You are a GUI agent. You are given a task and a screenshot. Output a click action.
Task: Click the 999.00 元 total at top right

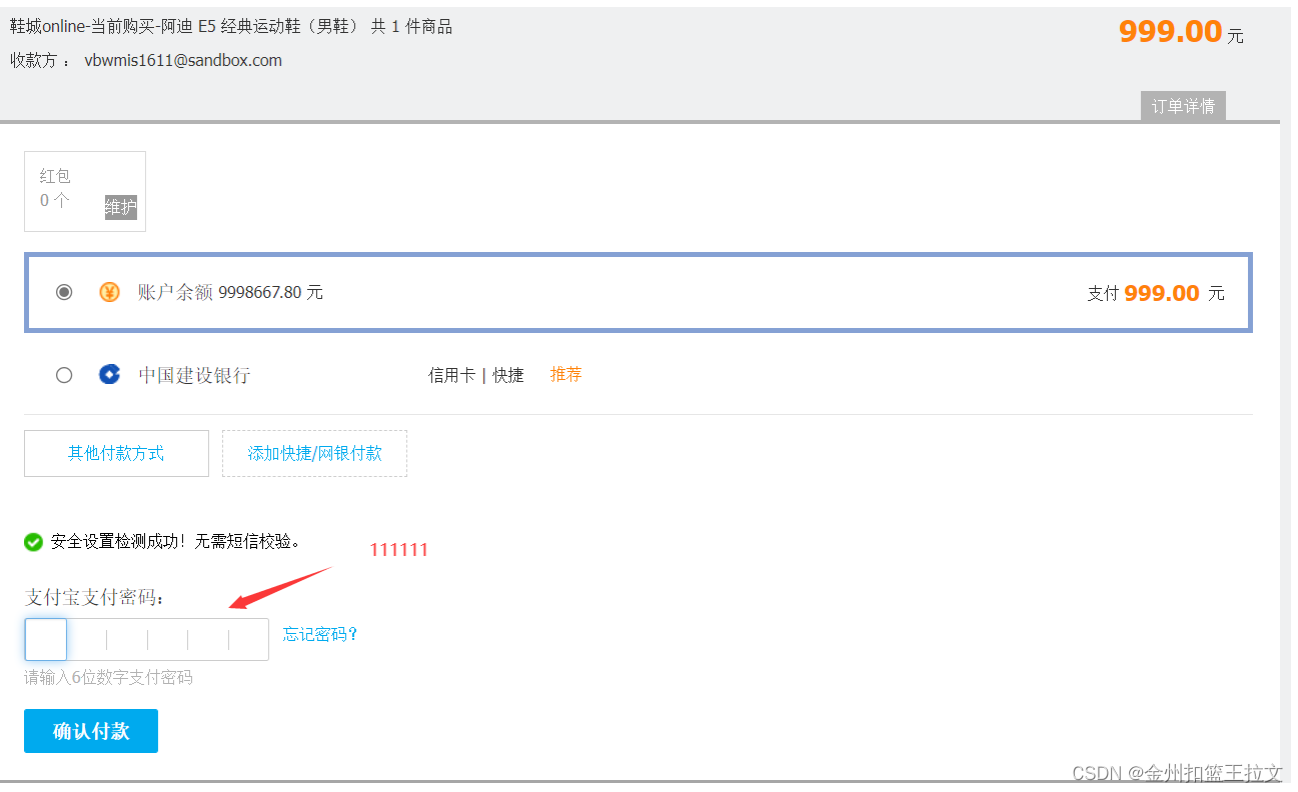(x=1181, y=32)
